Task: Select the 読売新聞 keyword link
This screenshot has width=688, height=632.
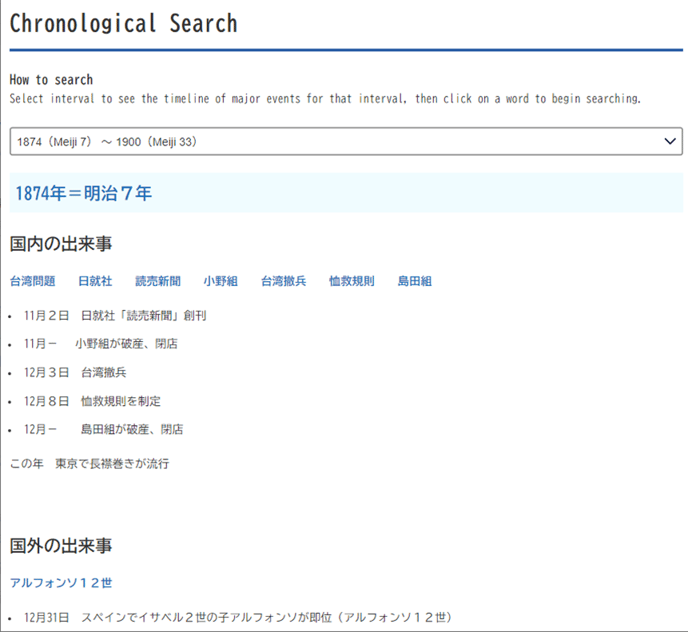Action: click(158, 281)
